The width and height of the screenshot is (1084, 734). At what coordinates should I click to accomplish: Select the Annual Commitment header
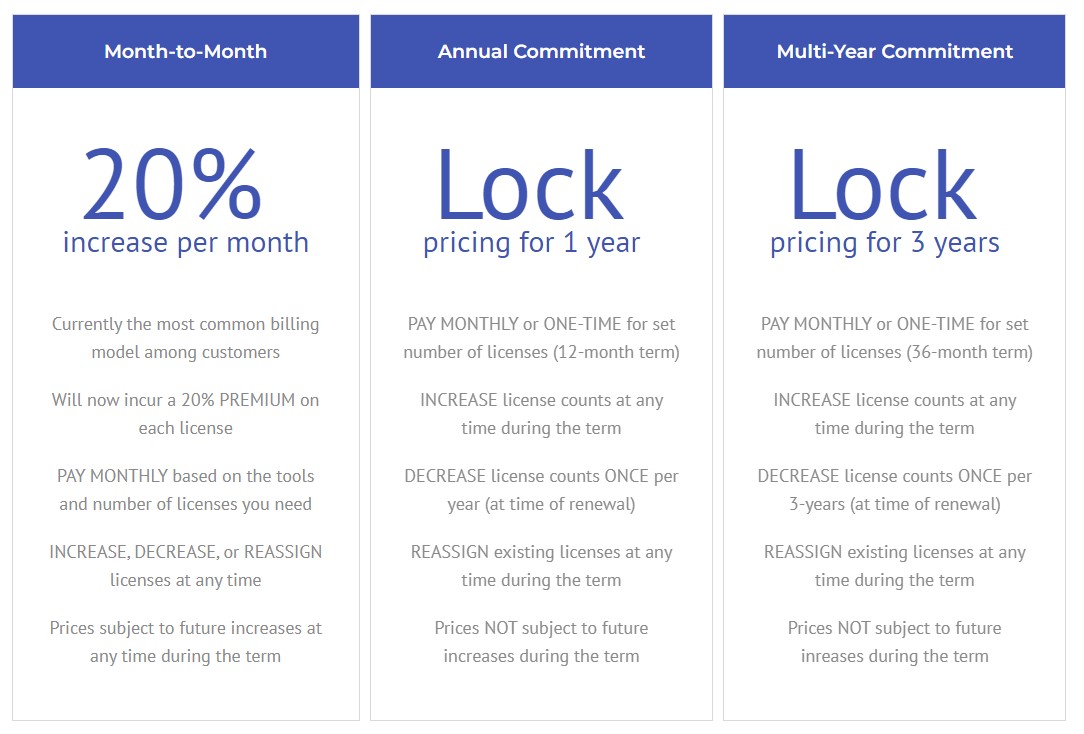tap(541, 51)
